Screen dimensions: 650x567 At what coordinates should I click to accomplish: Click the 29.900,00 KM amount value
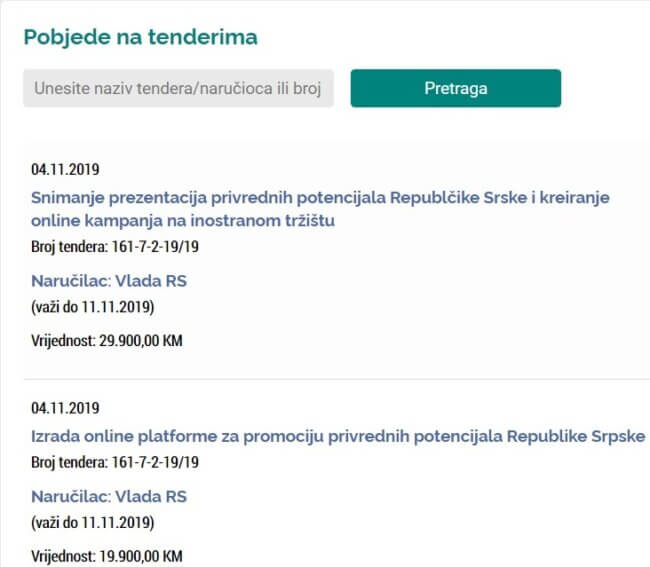pyautogui.click(x=141, y=340)
